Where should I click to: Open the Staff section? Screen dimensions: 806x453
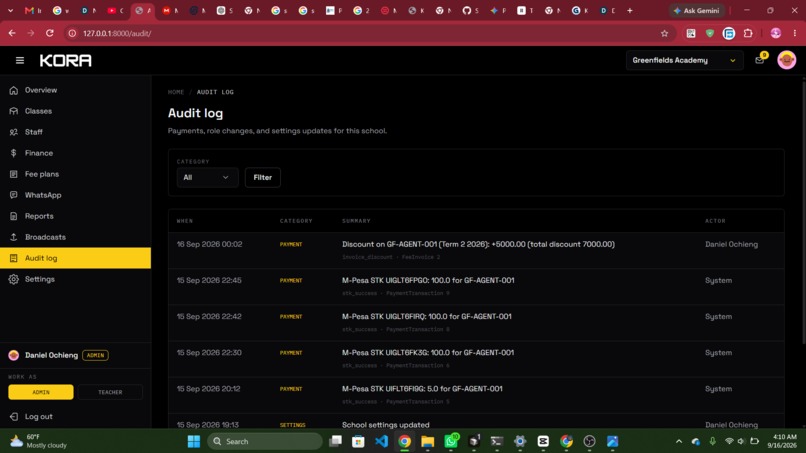tap(33, 132)
